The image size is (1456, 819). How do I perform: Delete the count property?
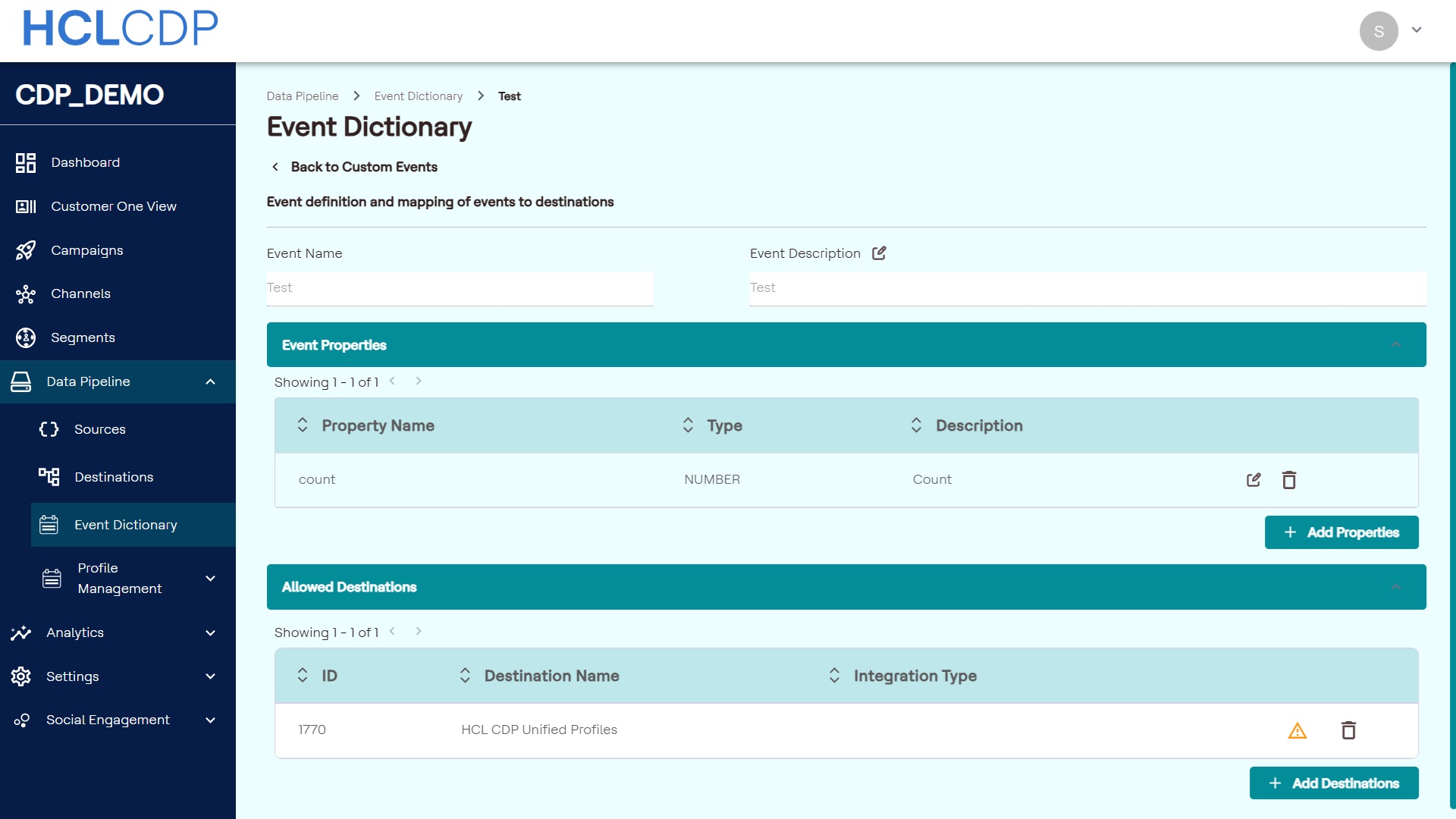pos(1288,480)
